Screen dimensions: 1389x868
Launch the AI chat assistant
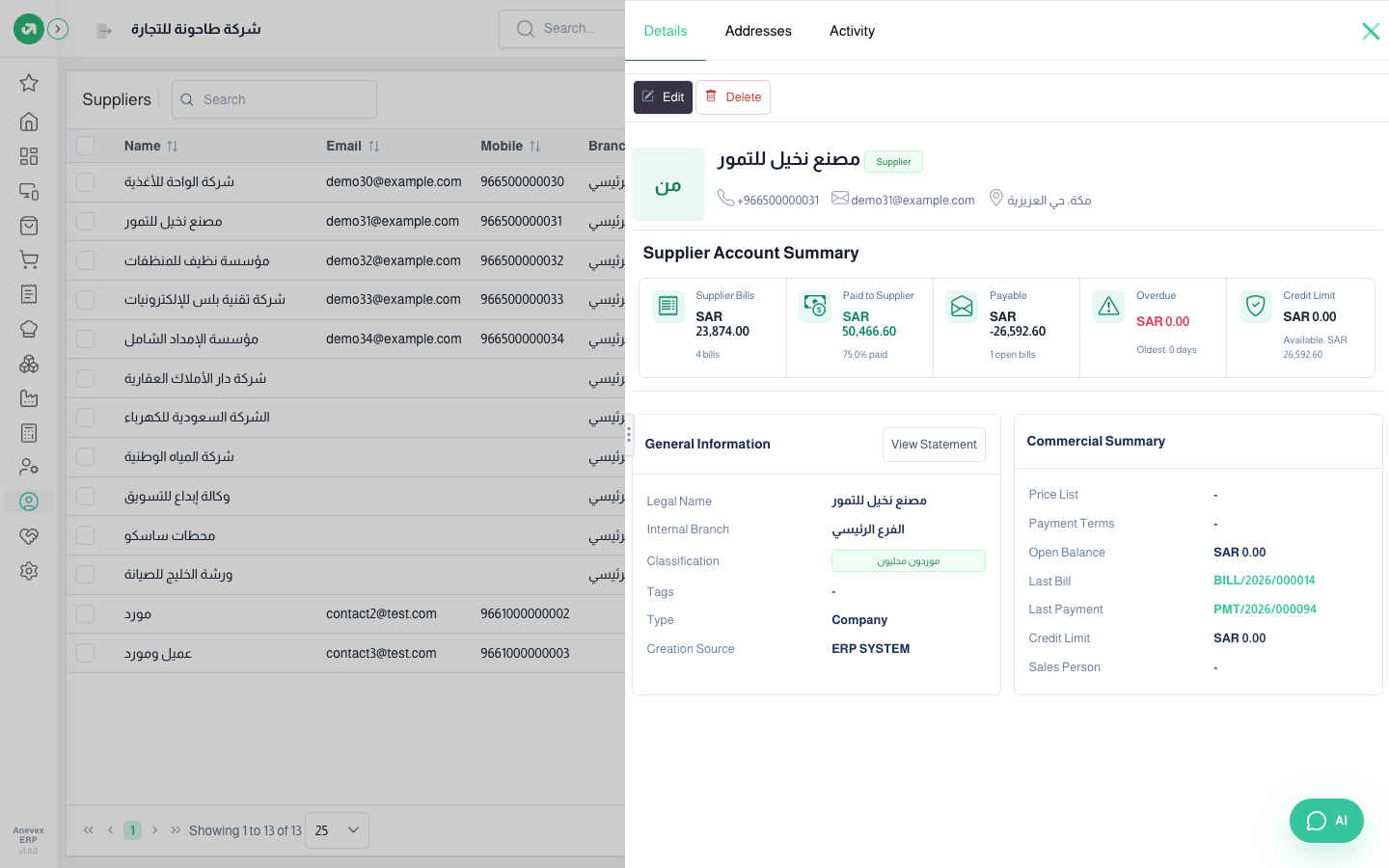[x=1326, y=821]
